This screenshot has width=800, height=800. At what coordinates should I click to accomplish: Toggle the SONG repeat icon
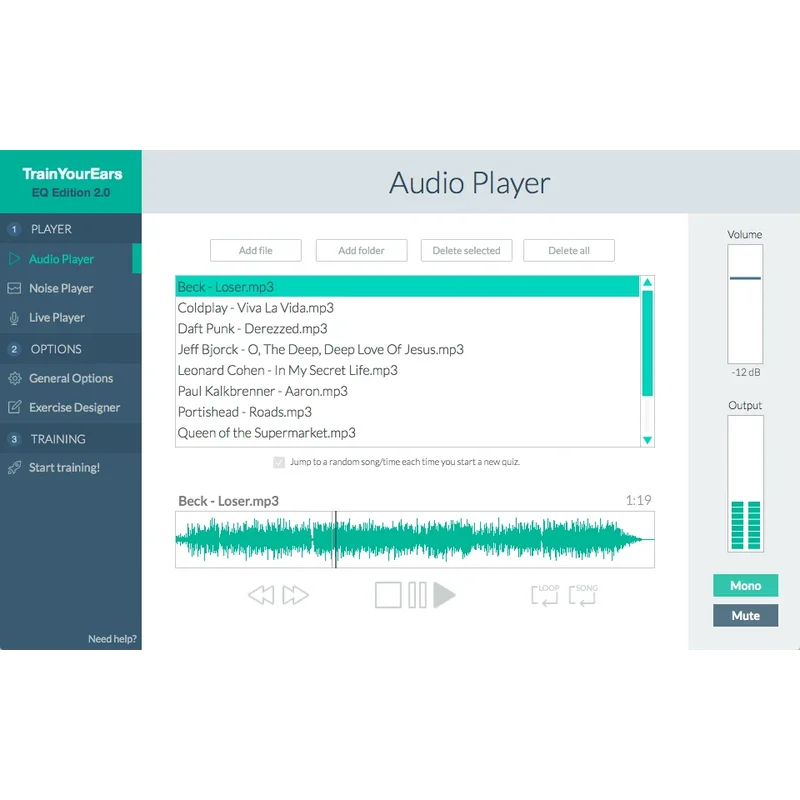(x=583, y=595)
